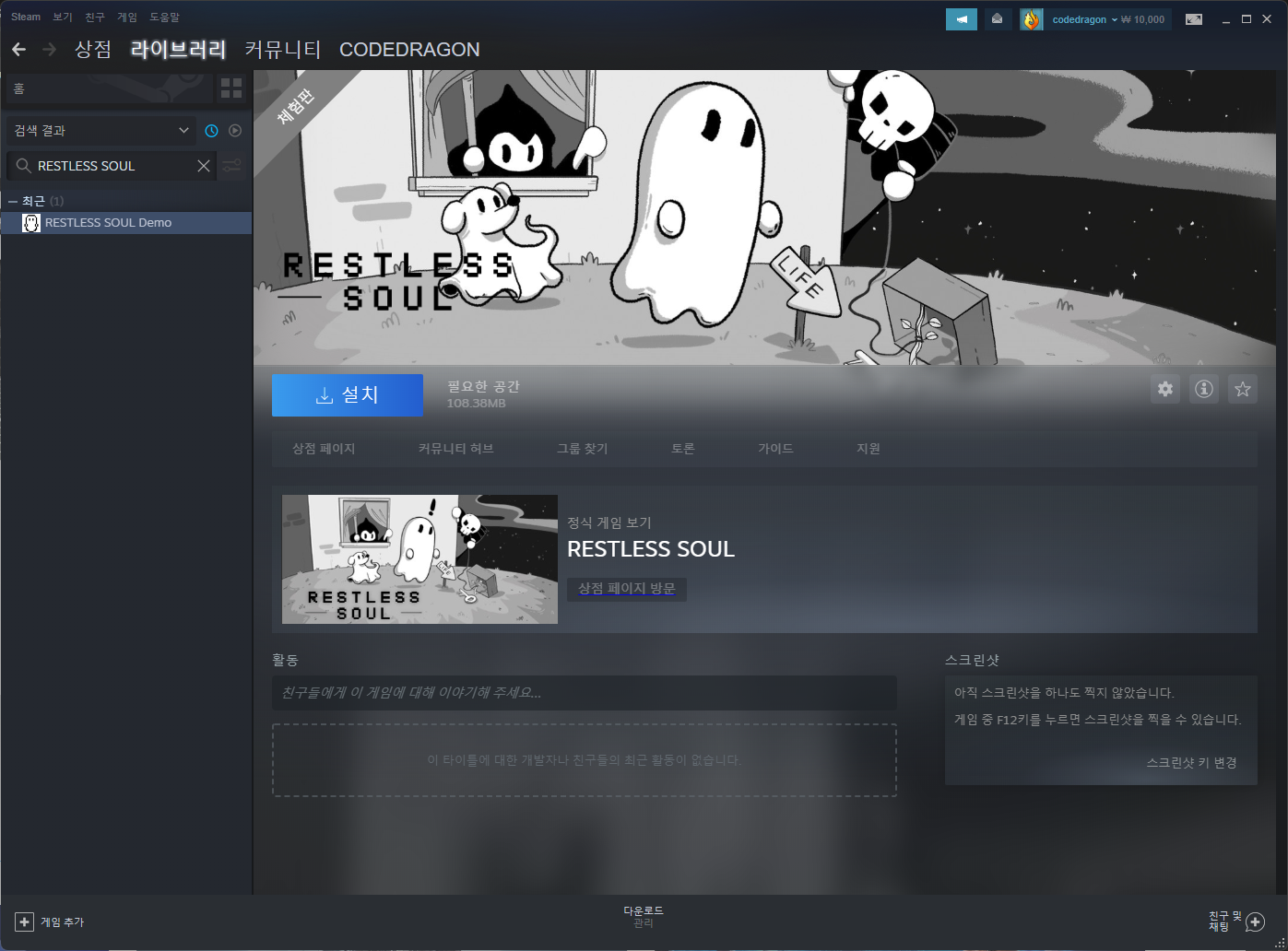Open game settings gear icon

click(x=1165, y=389)
